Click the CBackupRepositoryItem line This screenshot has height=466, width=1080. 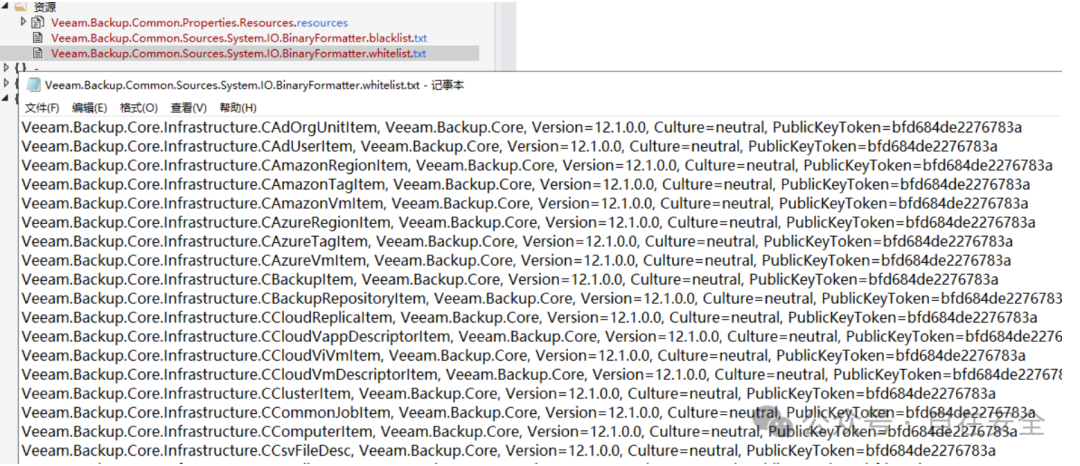coord(541,299)
